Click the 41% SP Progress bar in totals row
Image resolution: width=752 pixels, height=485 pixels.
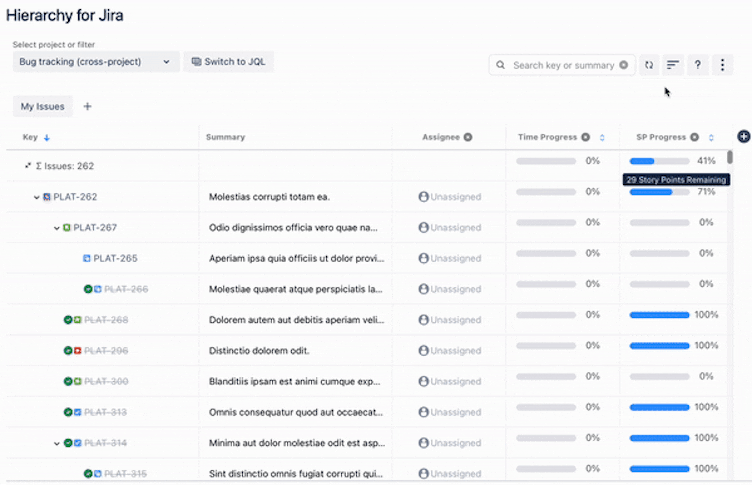click(x=659, y=161)
